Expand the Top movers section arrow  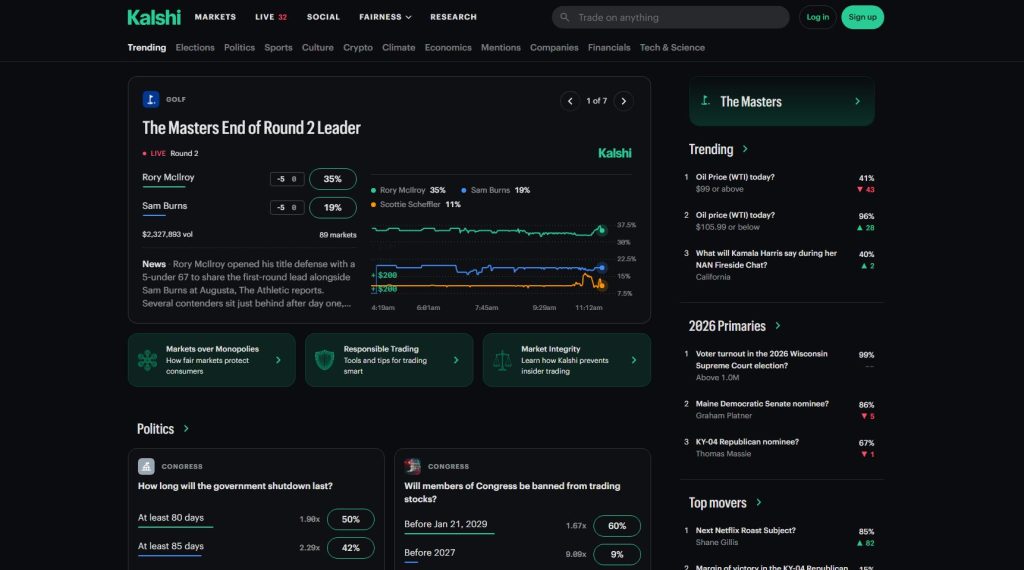coord(759,502)
